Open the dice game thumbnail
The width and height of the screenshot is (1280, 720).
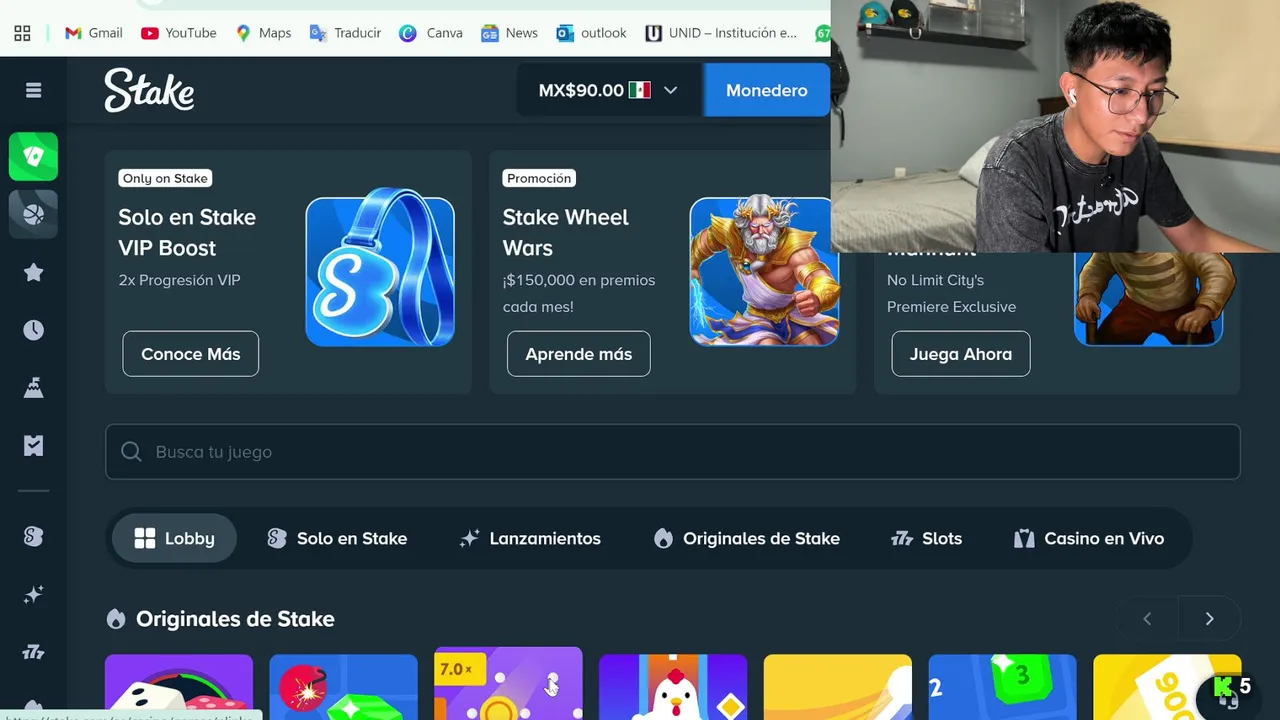(179, 687)
